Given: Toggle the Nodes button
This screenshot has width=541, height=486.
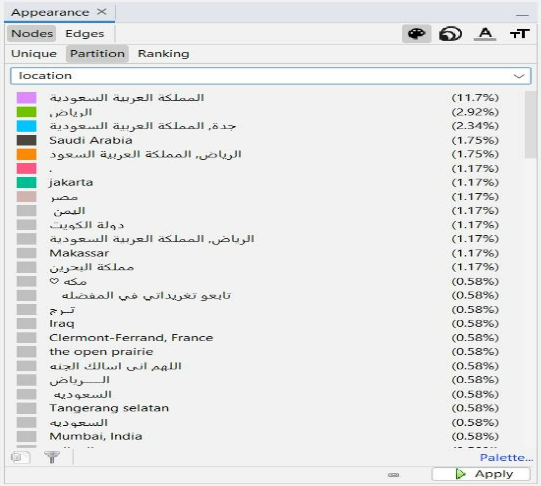Looking at the screenshot, I should click(32, 34).
